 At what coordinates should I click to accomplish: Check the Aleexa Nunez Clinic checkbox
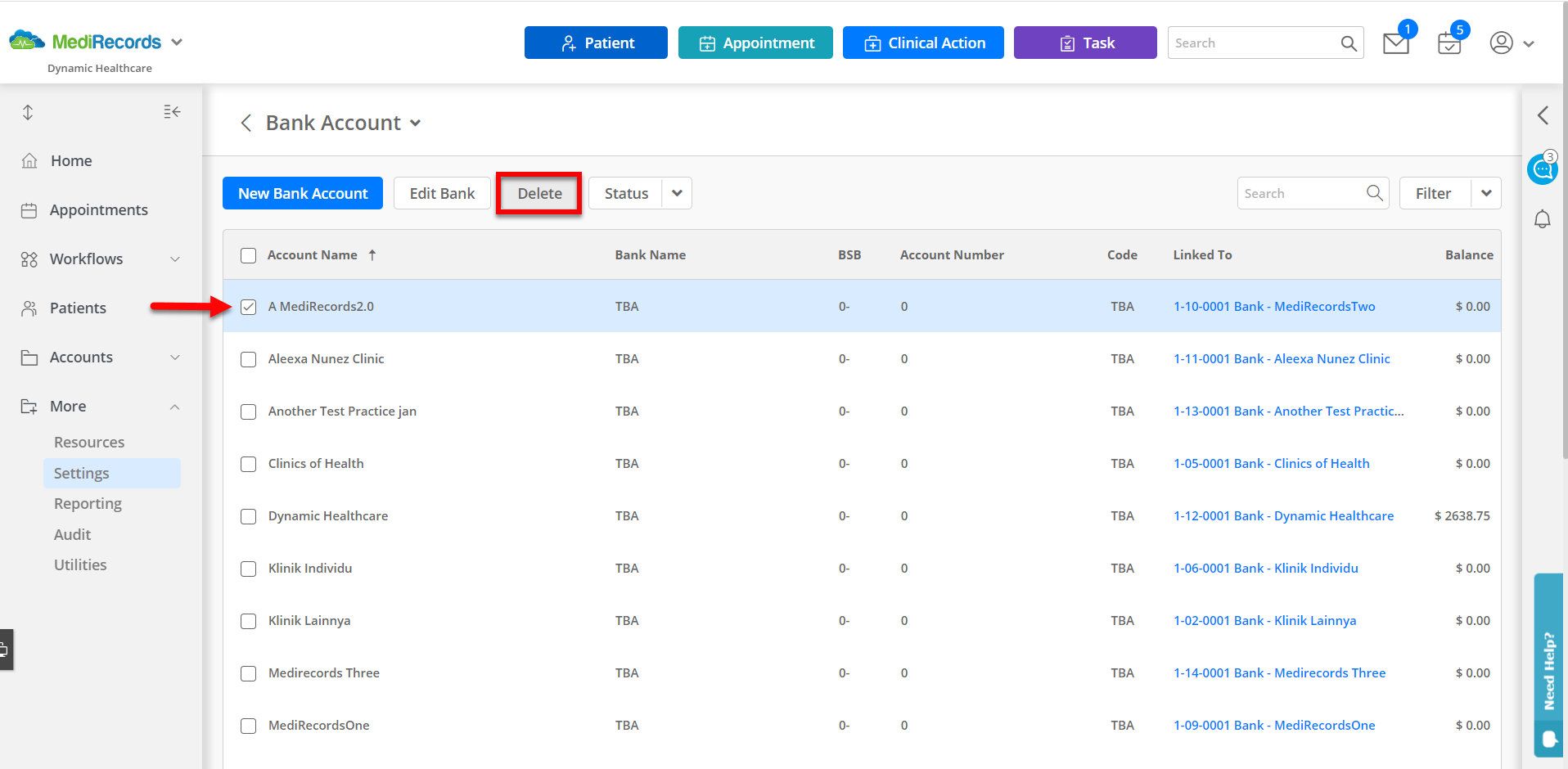point(249,359)
